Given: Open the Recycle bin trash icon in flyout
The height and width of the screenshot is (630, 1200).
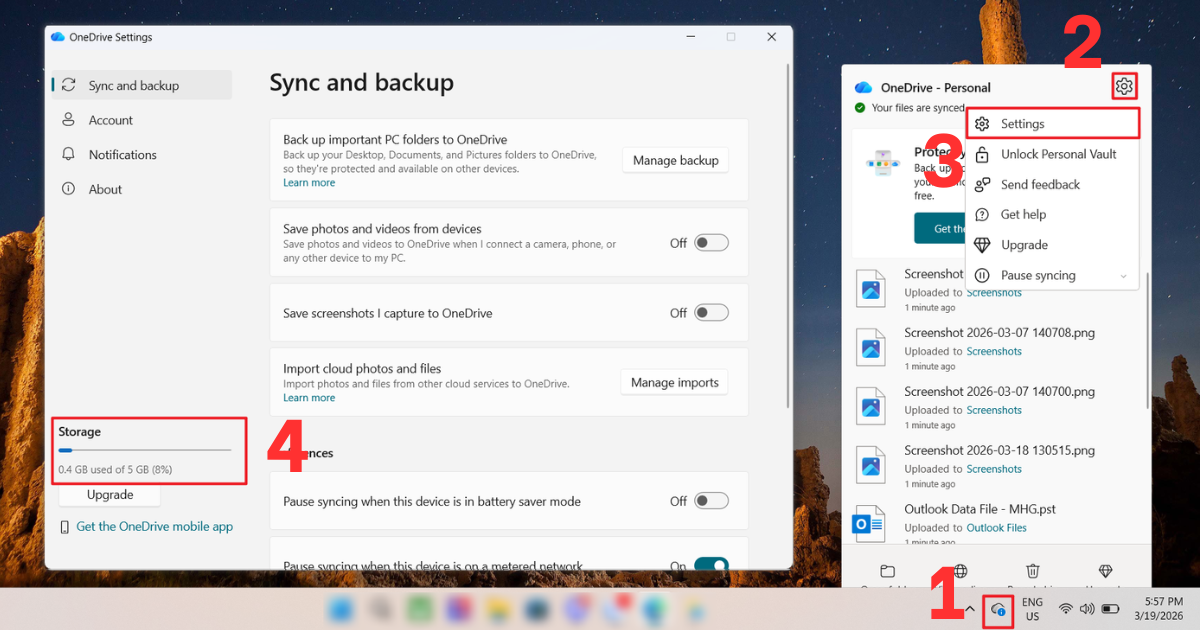Looking at the screenshot, I should point(1033,572).
